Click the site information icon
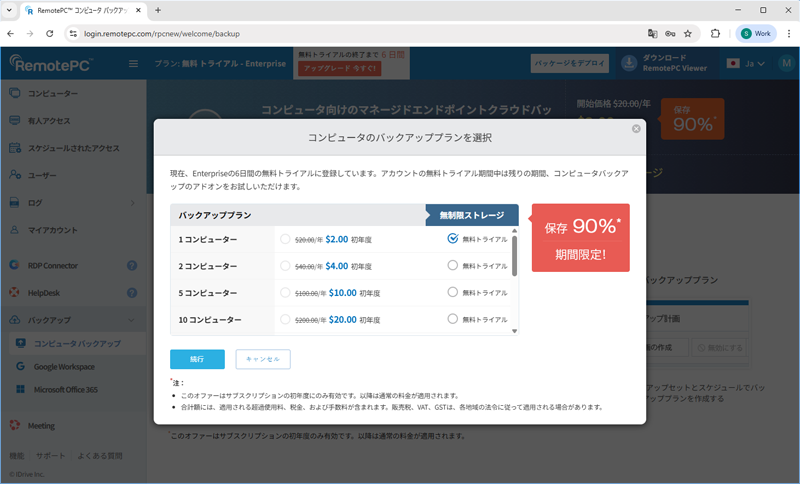The width and height of the screenshot is (800, 484). point(73,34)
